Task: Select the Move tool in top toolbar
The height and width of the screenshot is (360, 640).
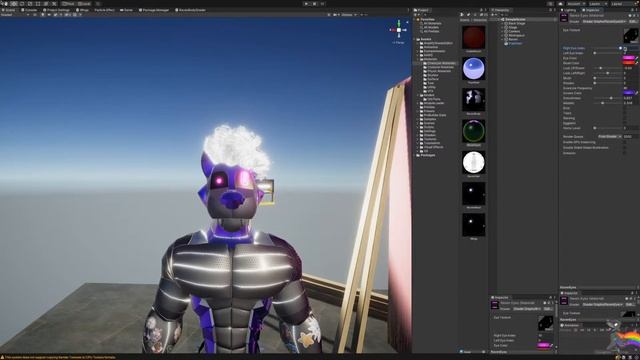Action: coord(14,4)
